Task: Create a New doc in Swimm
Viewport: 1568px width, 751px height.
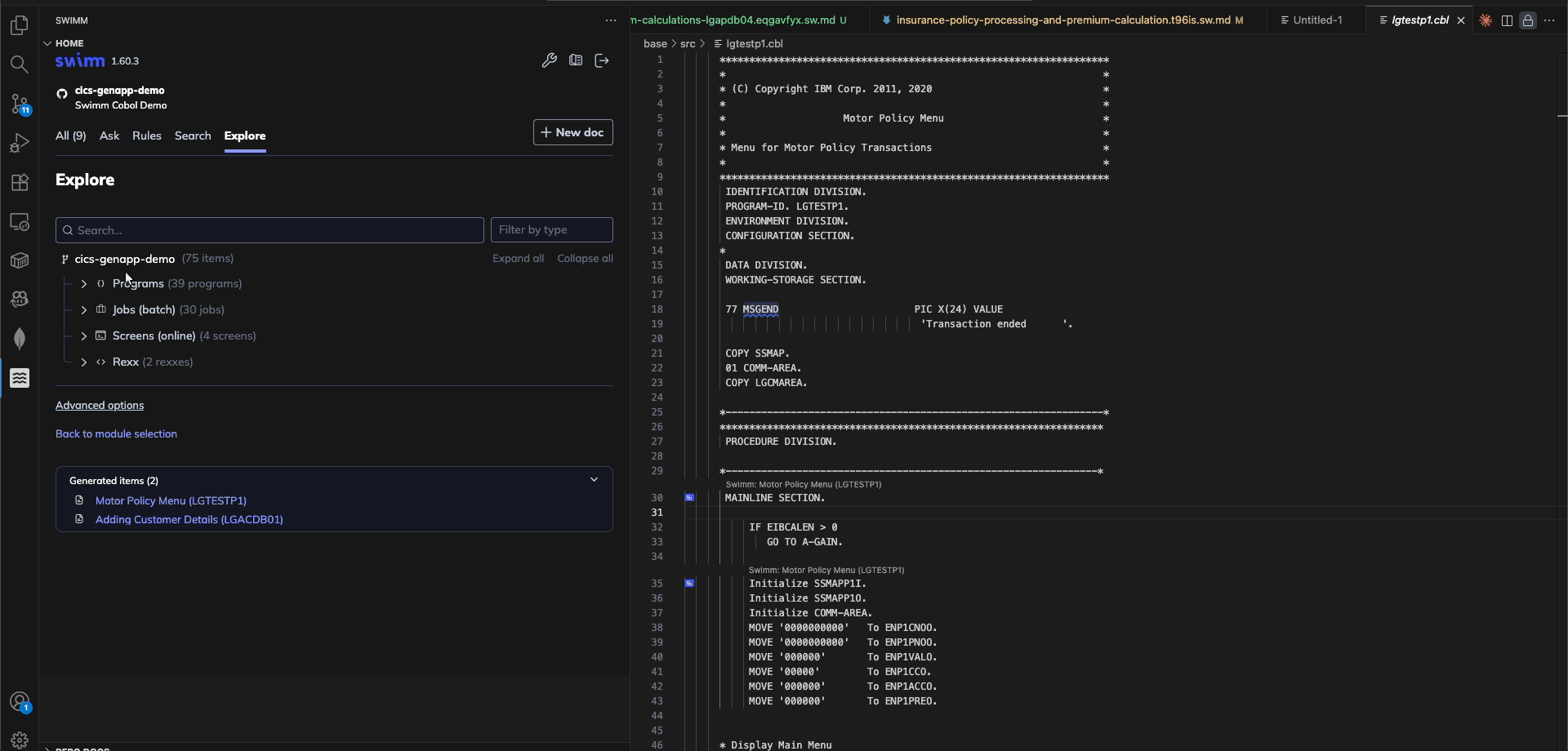Action: [573, 132]
